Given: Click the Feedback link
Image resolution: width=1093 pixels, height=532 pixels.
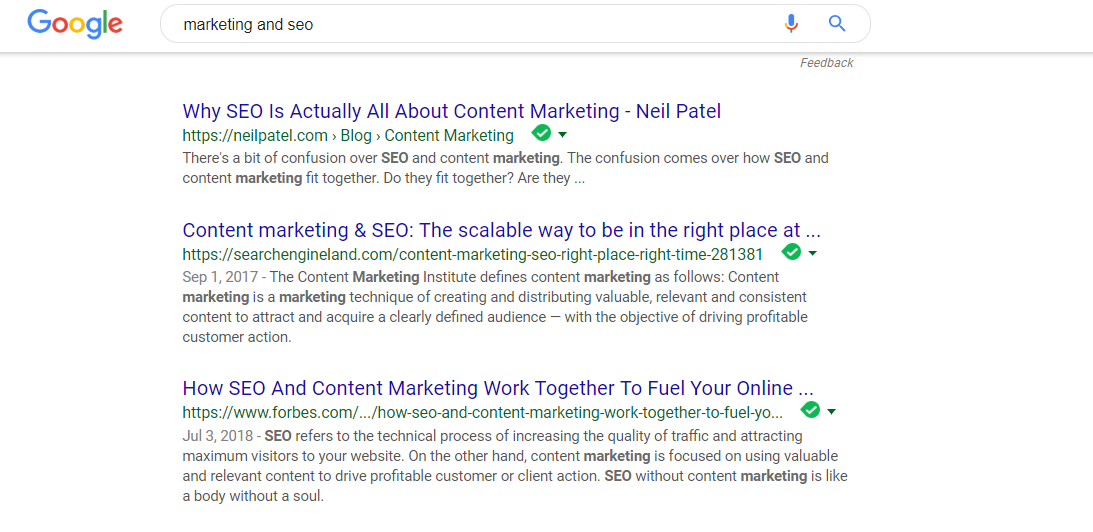Looking at the screenshot, I should point(826,63).
